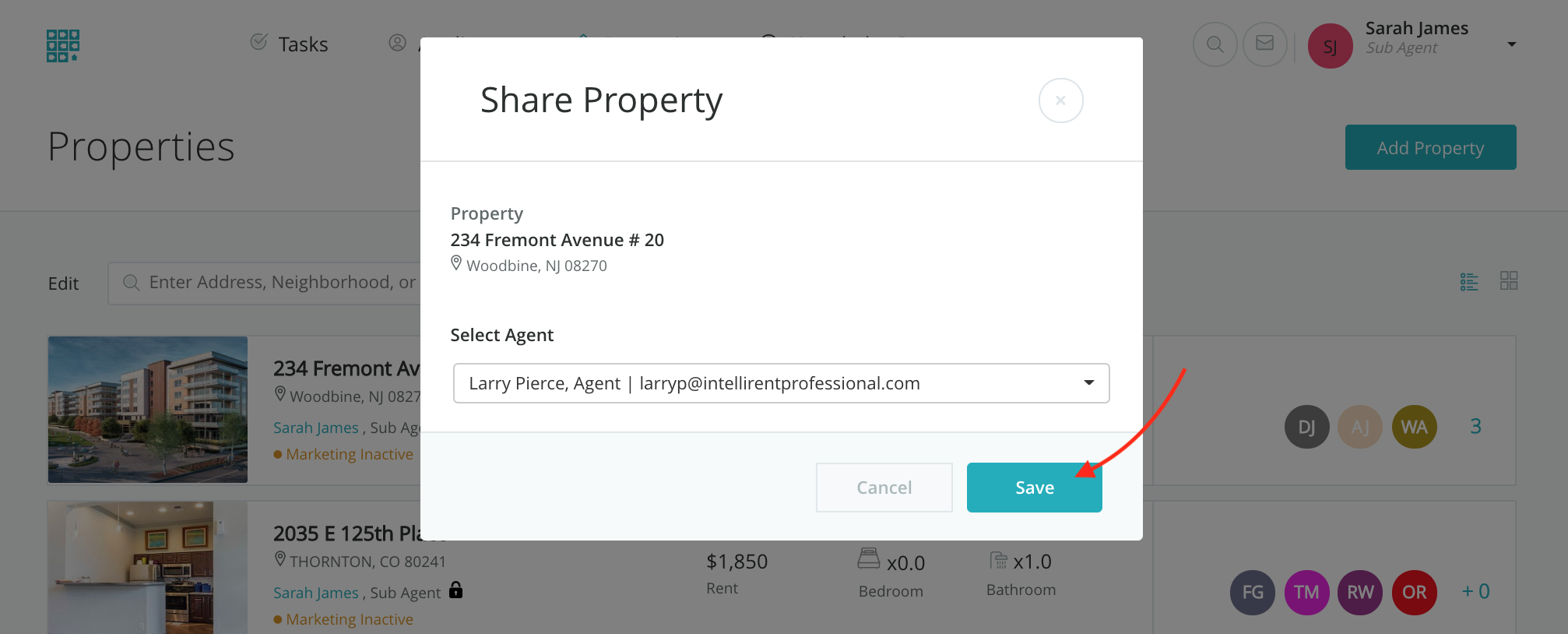Image resolution: width=1568 pixels, height=634 pixels.
Task: Cancel sharing the property
Action: tap(884, 488)
